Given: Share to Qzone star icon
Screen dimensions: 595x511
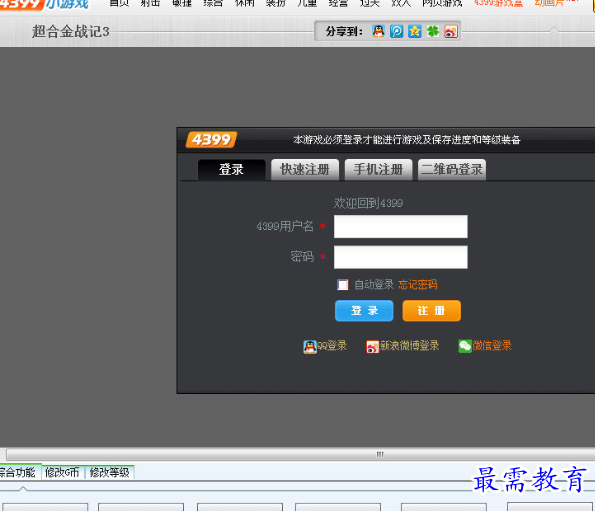Looking at the screenshot, I should click(415, 31).
